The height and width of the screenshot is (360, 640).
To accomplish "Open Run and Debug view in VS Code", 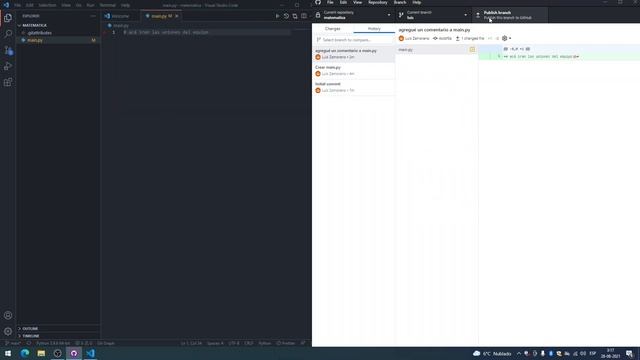I will tap(8, 66).
